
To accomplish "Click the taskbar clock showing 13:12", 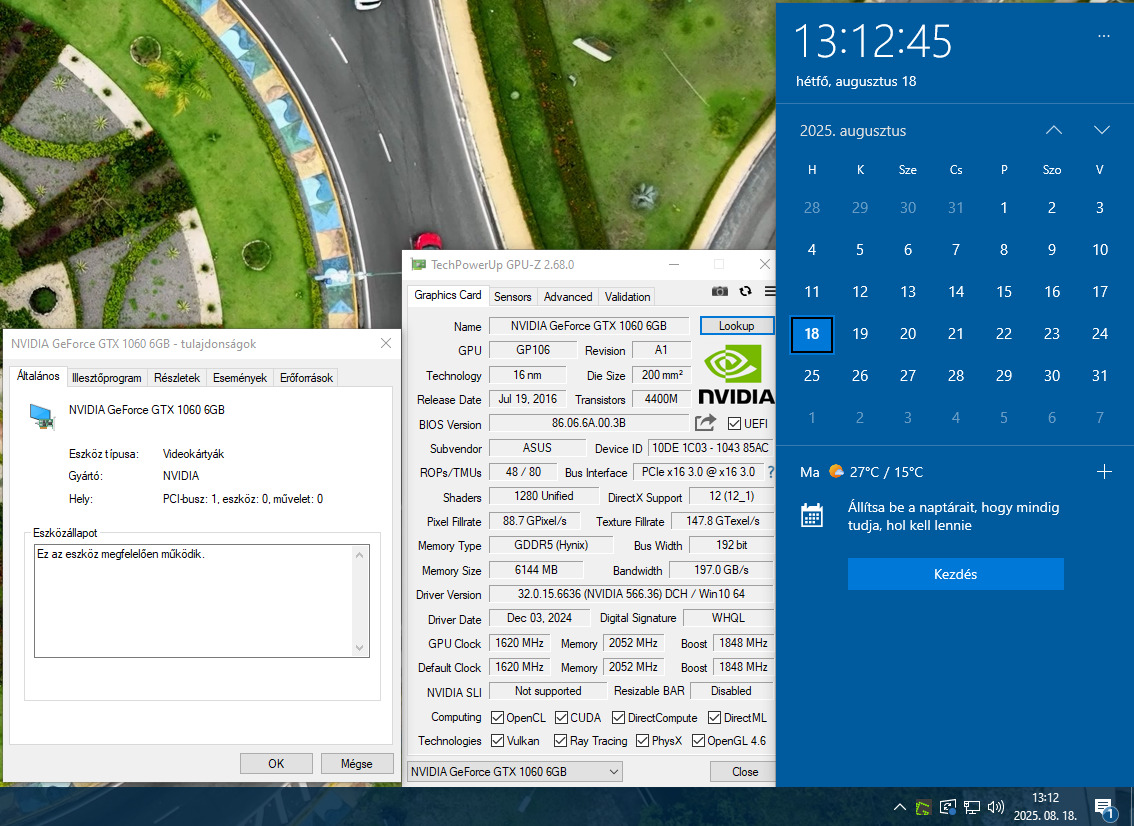I will pos(1045,806).
